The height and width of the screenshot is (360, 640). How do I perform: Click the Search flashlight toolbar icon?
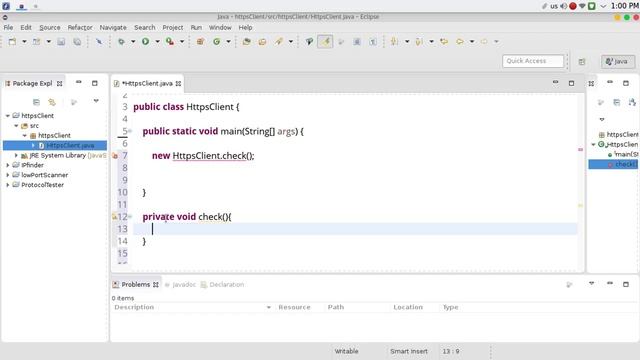tap(279, 42)
